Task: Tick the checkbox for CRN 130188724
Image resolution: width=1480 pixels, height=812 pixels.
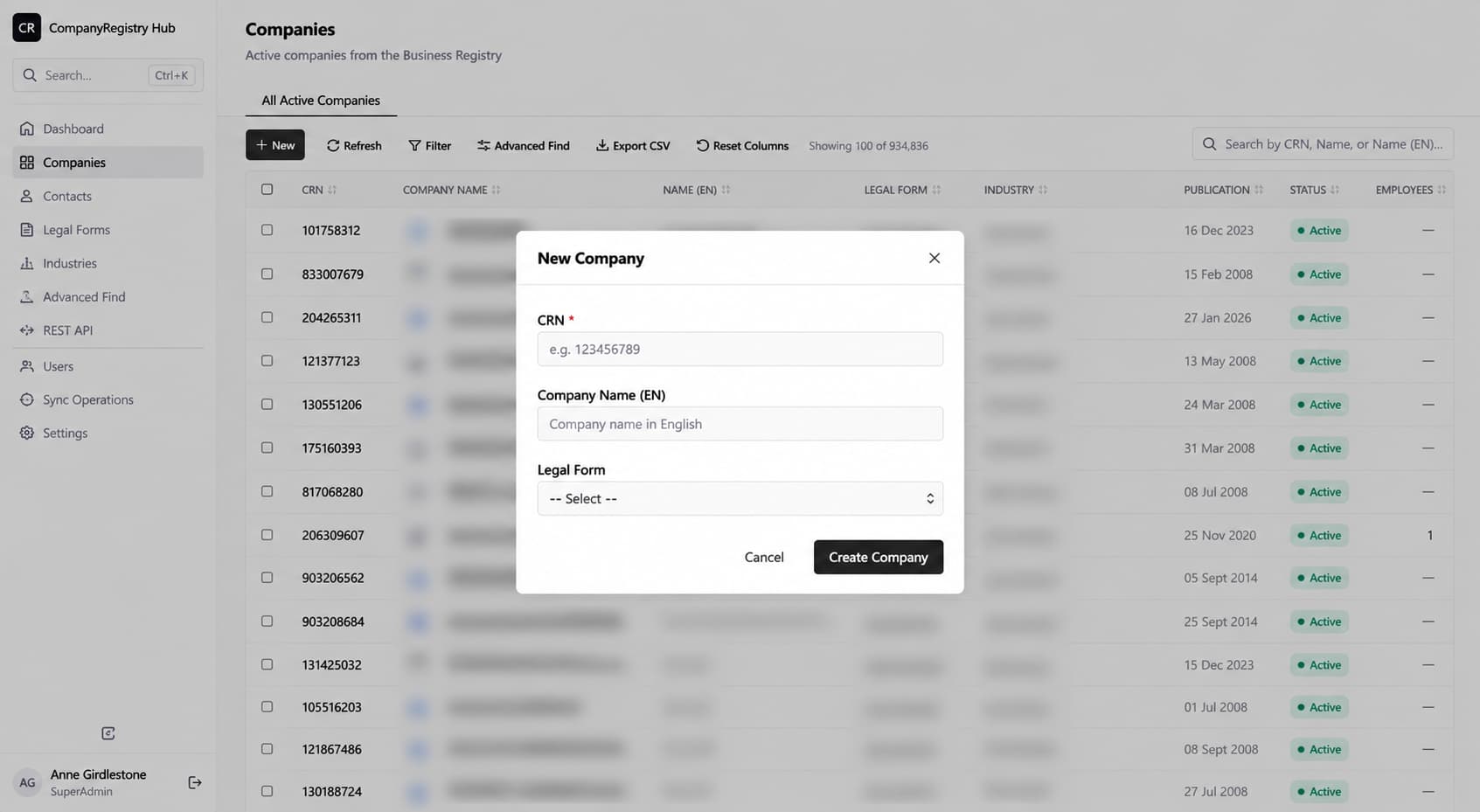Action: pyautogui.click(x=268, y=791)
